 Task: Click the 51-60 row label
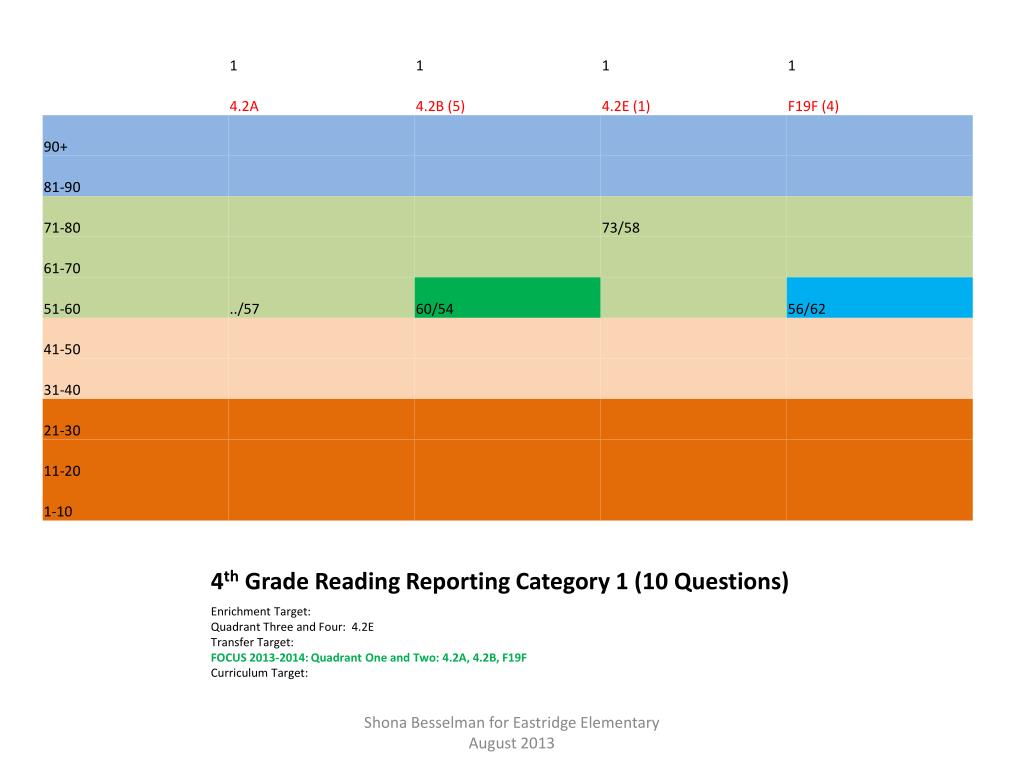point(62,309)
